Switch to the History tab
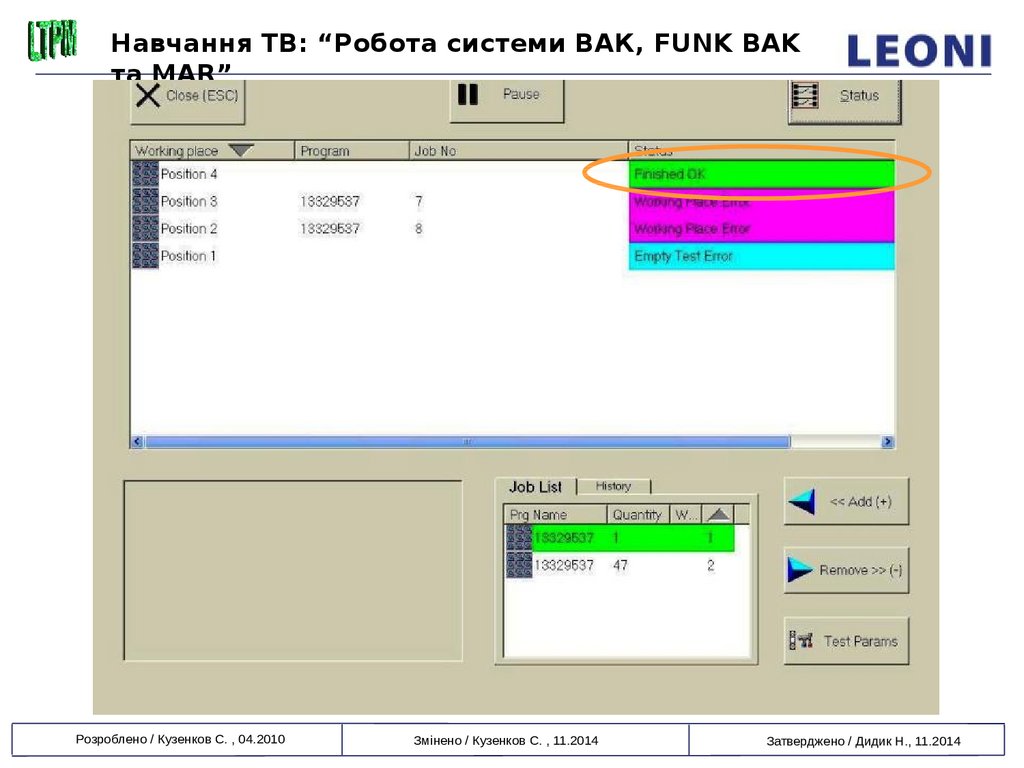This screenshot has height=768, width=1024. click(613, 486)
